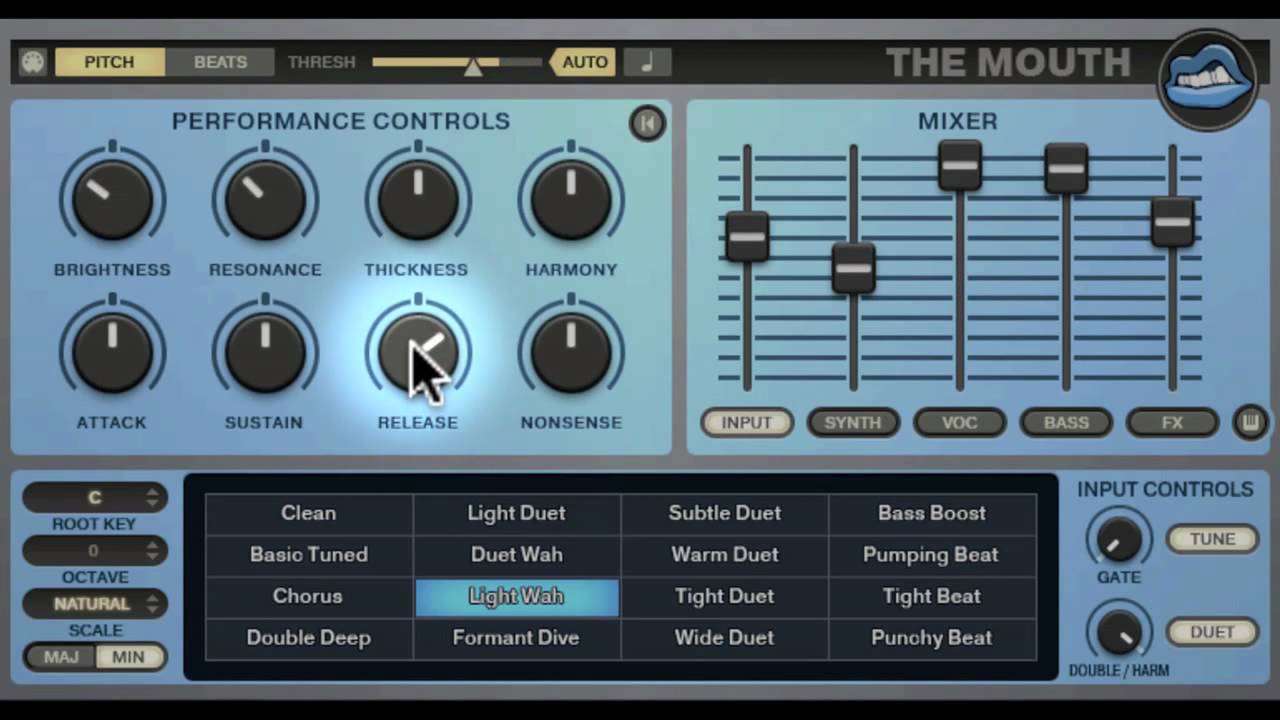Click the blue lips logo icon
1280x720 pixels.
coord(1208,80)
